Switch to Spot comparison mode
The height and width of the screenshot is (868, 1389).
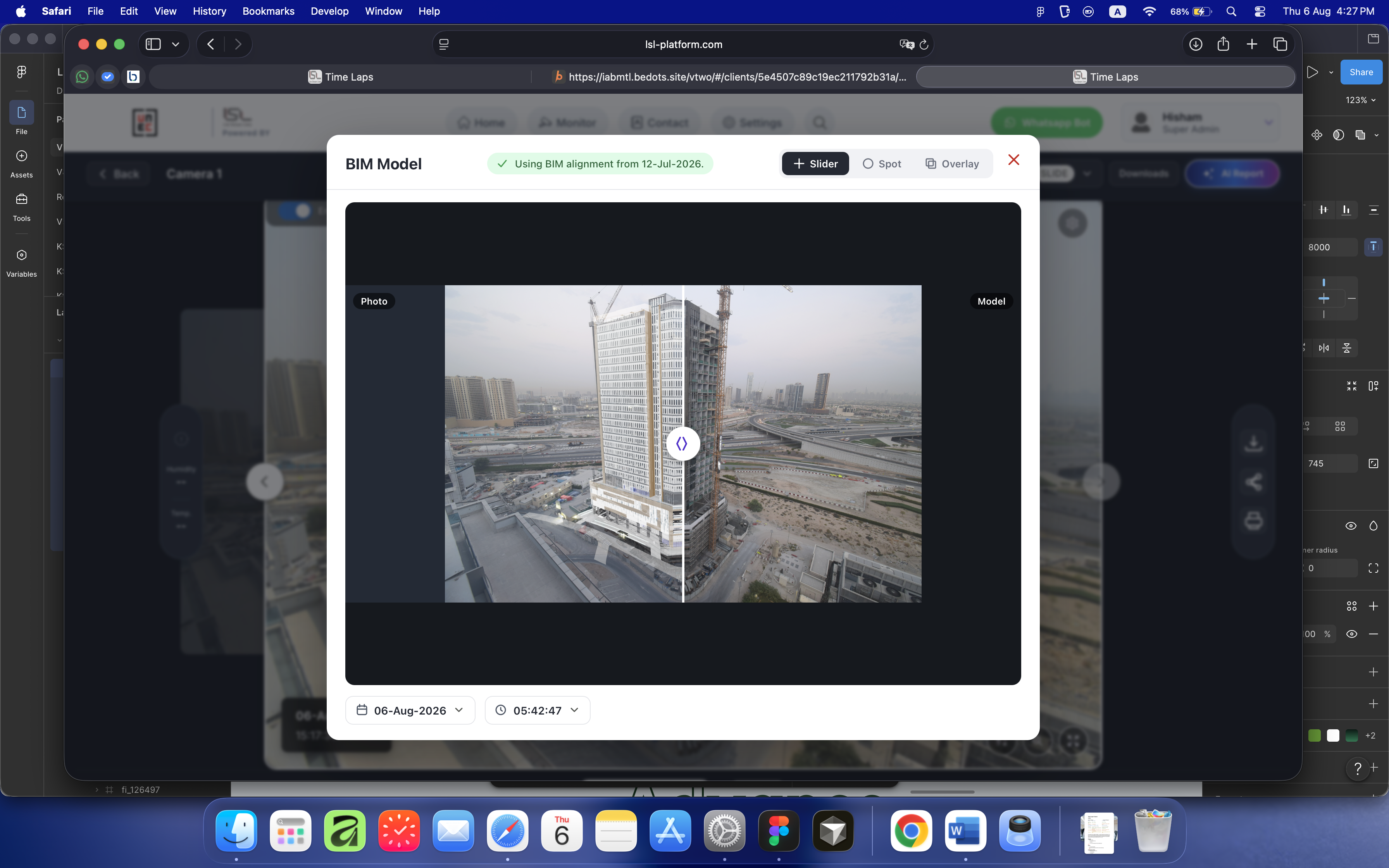click(x=882, y=164)
